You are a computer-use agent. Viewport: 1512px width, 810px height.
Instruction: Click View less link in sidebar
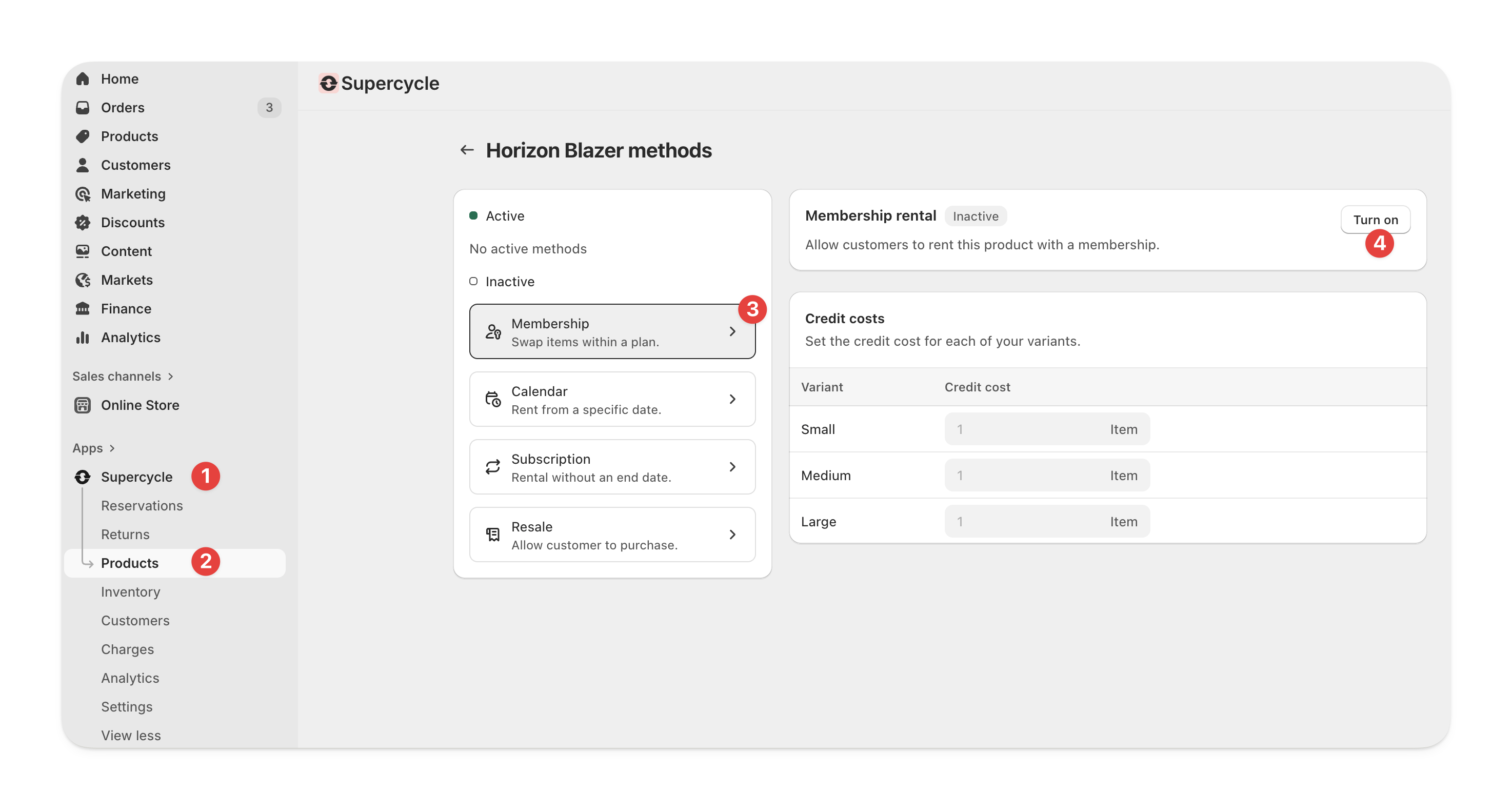[x=130, y=736]
